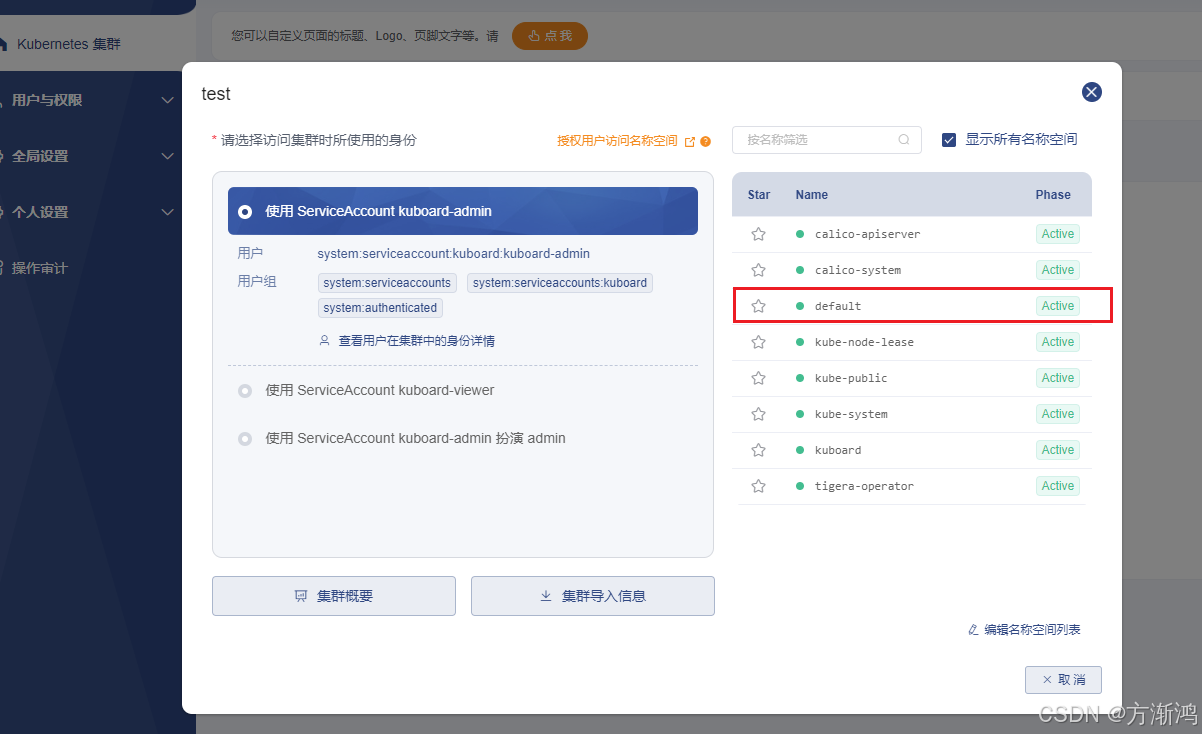The width and height of the screenshot is (1202, 734).
Task: Click Active tag of kuboard row
Action: (x=1058, y=450)
